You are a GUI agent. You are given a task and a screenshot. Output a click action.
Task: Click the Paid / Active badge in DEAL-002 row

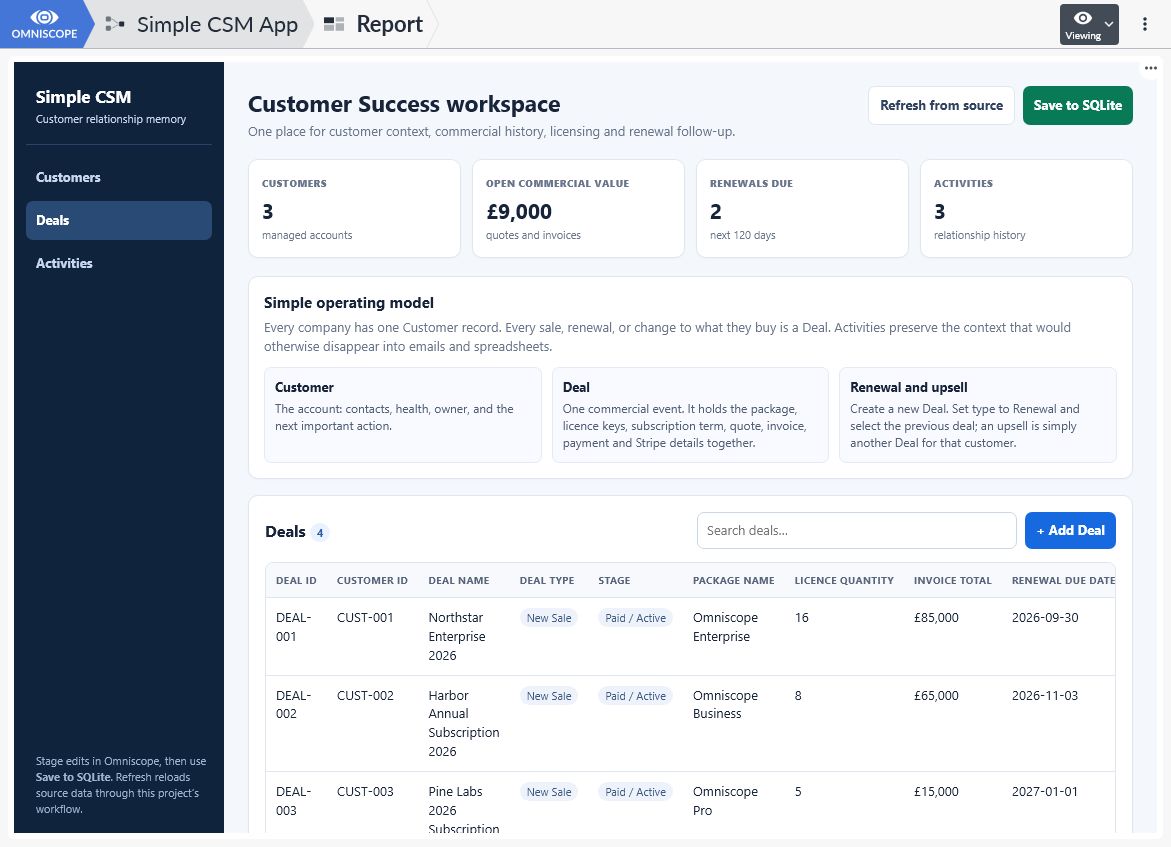coord(636,695)
